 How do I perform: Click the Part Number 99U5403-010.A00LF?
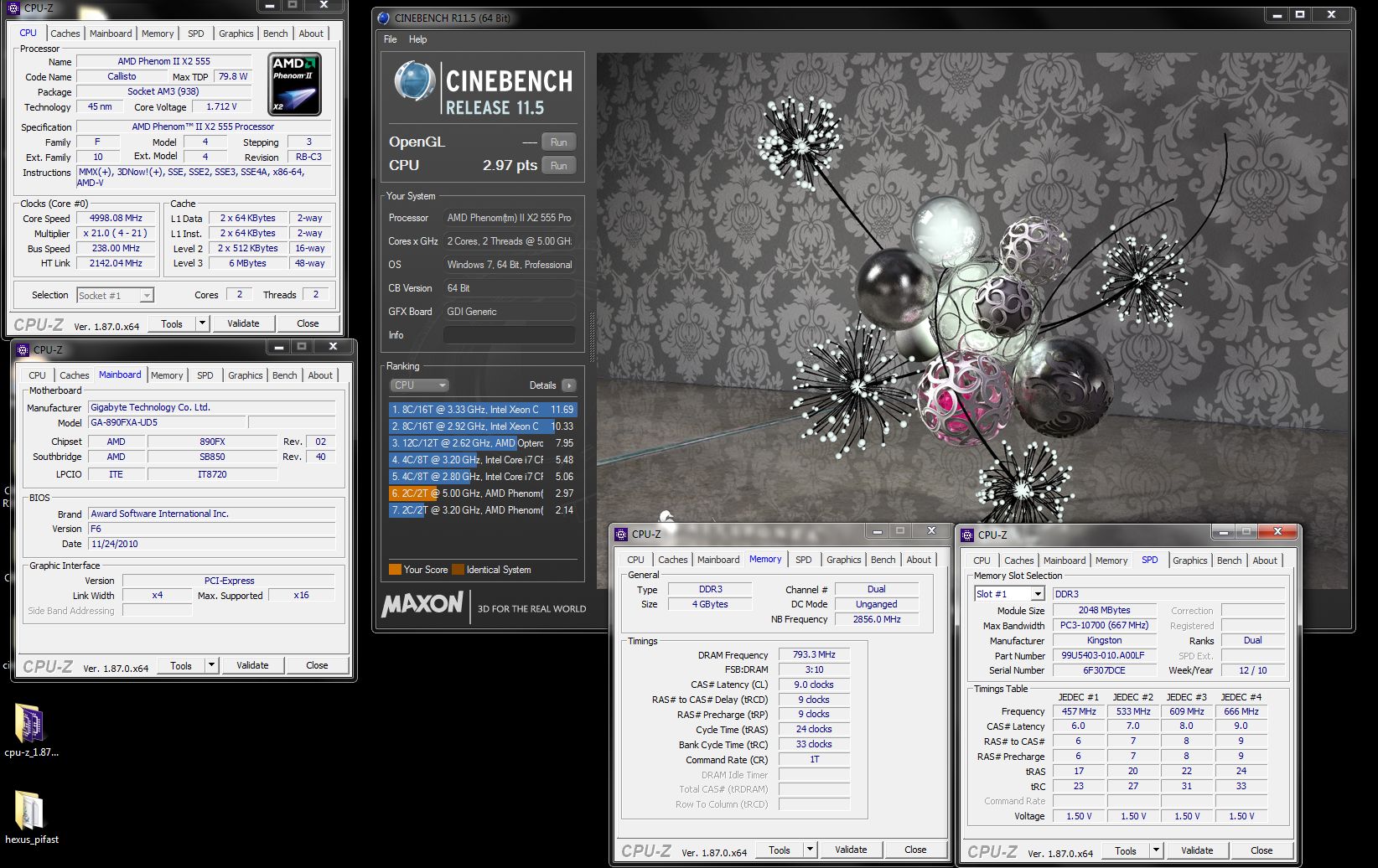pyautogui.click(x=1103, y=655)
